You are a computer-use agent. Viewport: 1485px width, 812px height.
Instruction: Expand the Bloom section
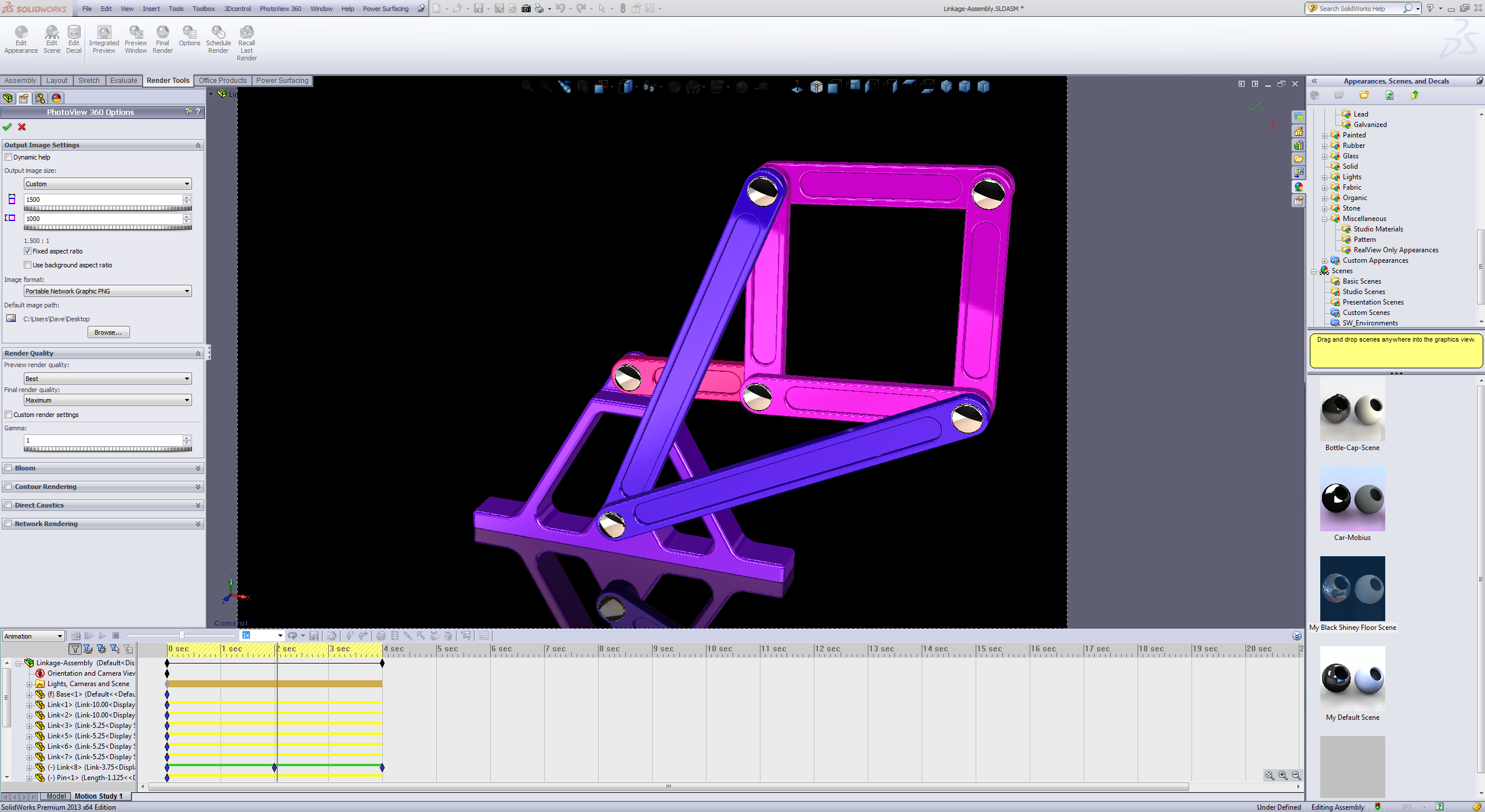point(198,468)
